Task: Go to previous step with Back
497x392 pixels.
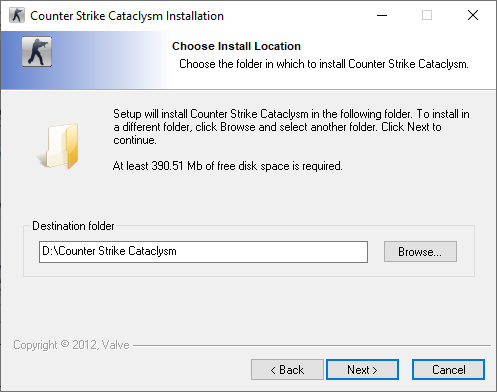Action: [287, 370]
